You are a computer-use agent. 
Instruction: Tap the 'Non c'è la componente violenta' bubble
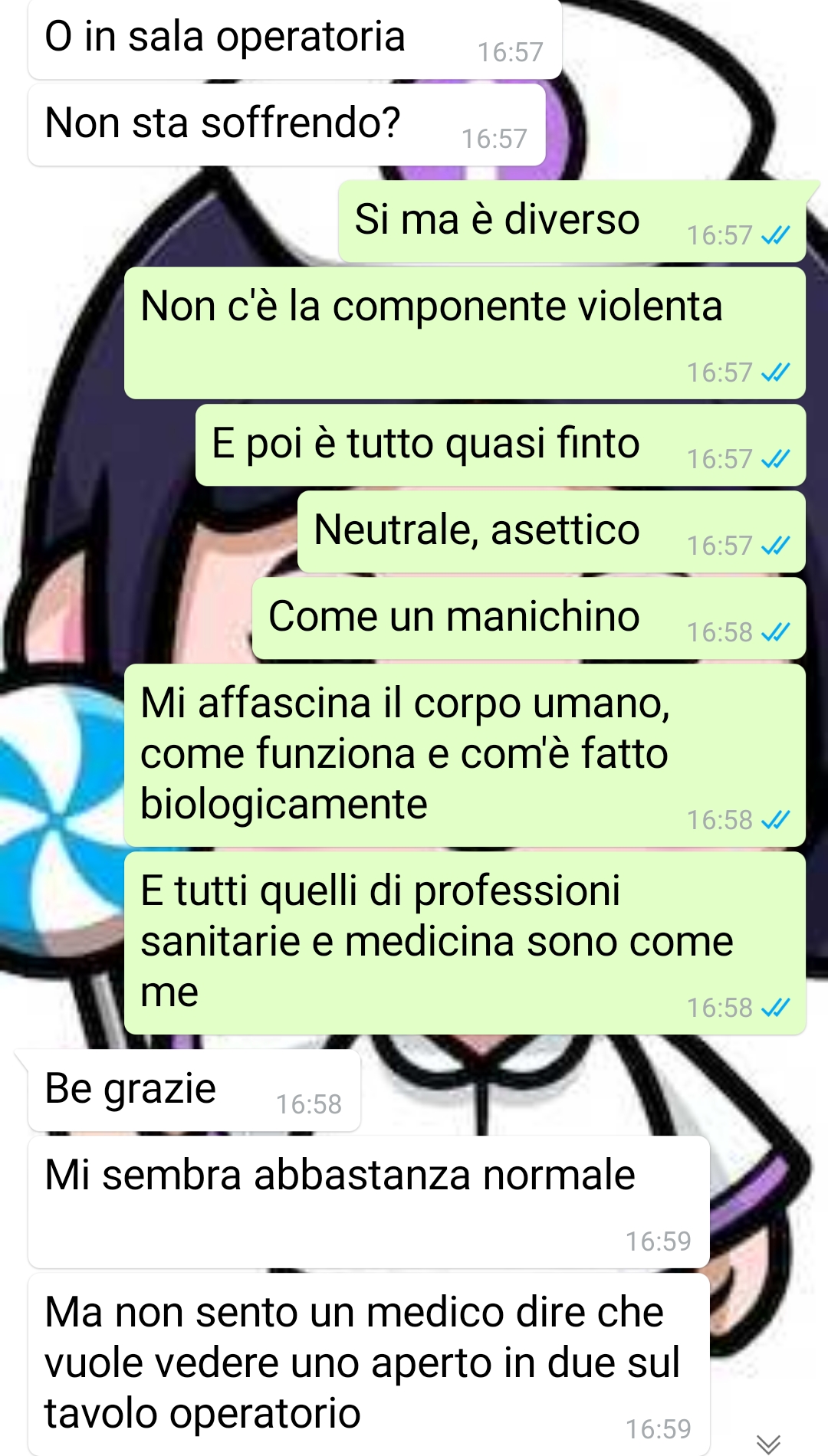465,333
